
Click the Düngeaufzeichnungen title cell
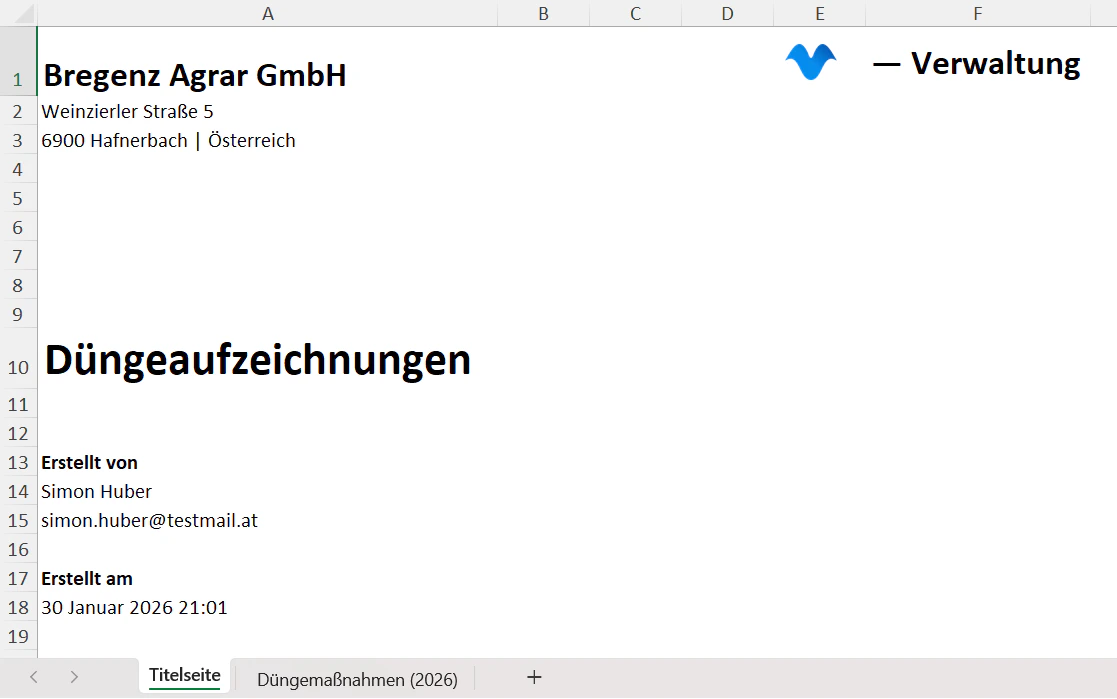pyautogui.click(x=256, y=362)
